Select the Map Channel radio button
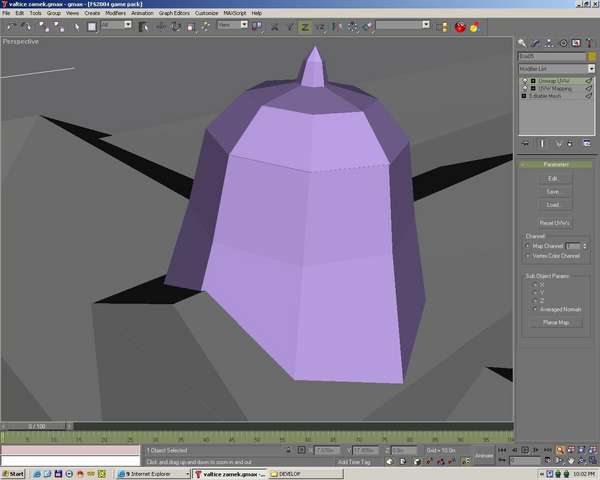 pyautogui.click(x=527, y=246)
